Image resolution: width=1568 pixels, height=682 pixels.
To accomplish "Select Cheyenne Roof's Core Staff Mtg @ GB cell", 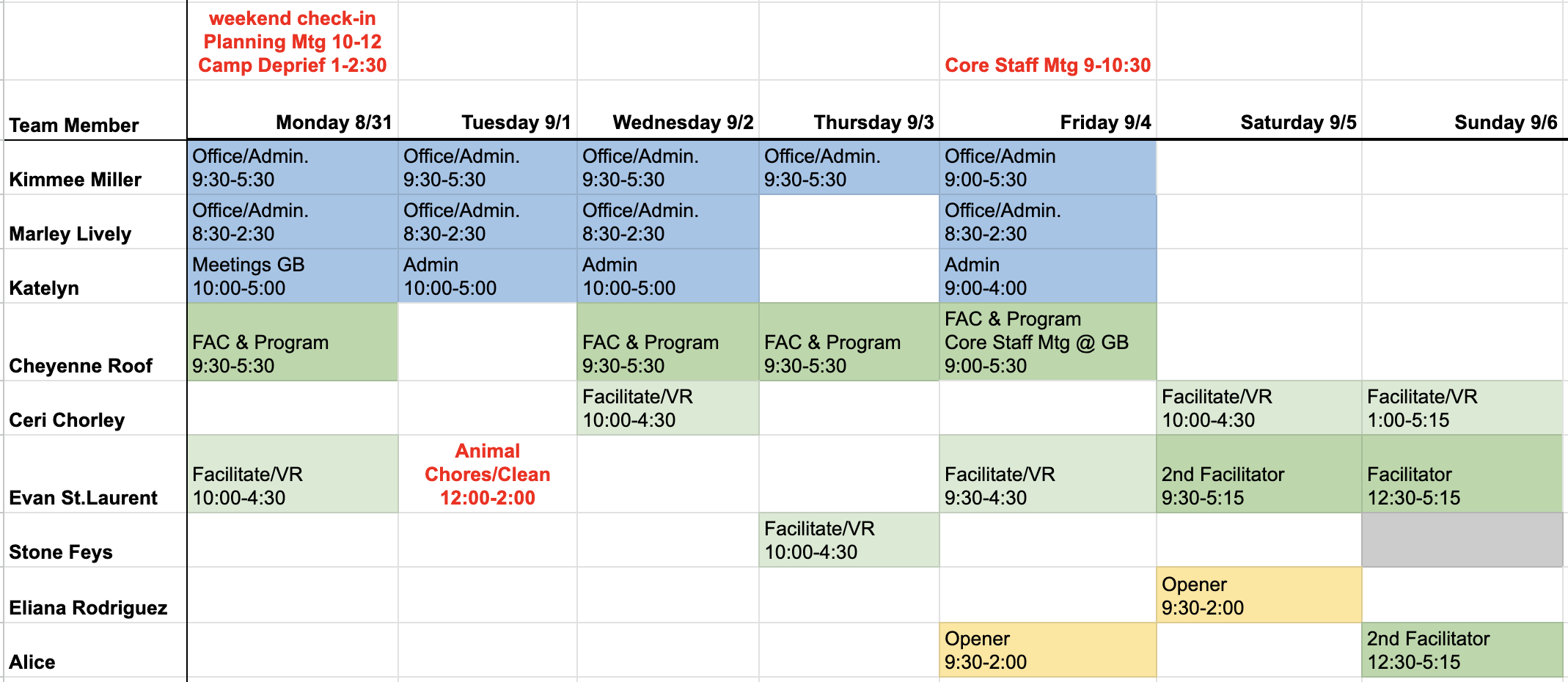I will (x=1047, y=342).
